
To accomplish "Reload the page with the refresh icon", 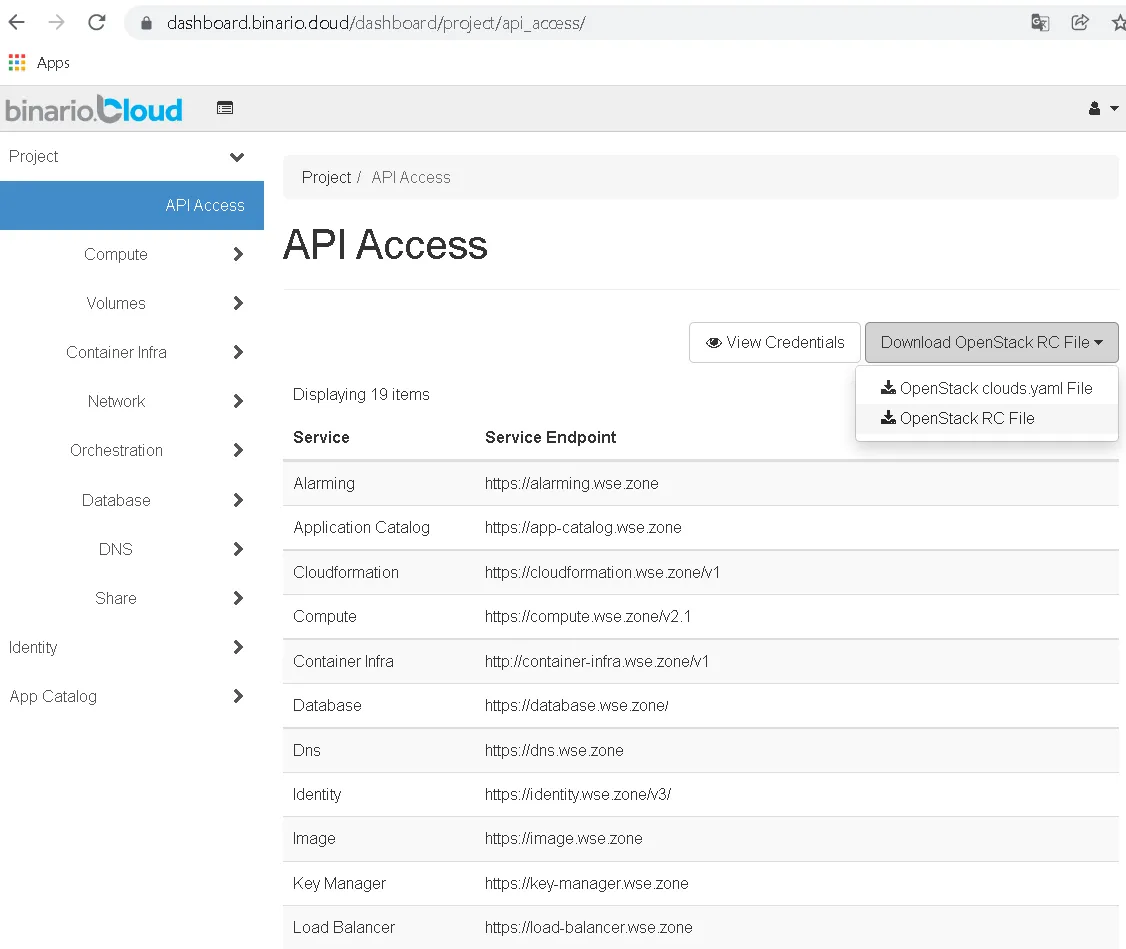I will coord(96,22).
